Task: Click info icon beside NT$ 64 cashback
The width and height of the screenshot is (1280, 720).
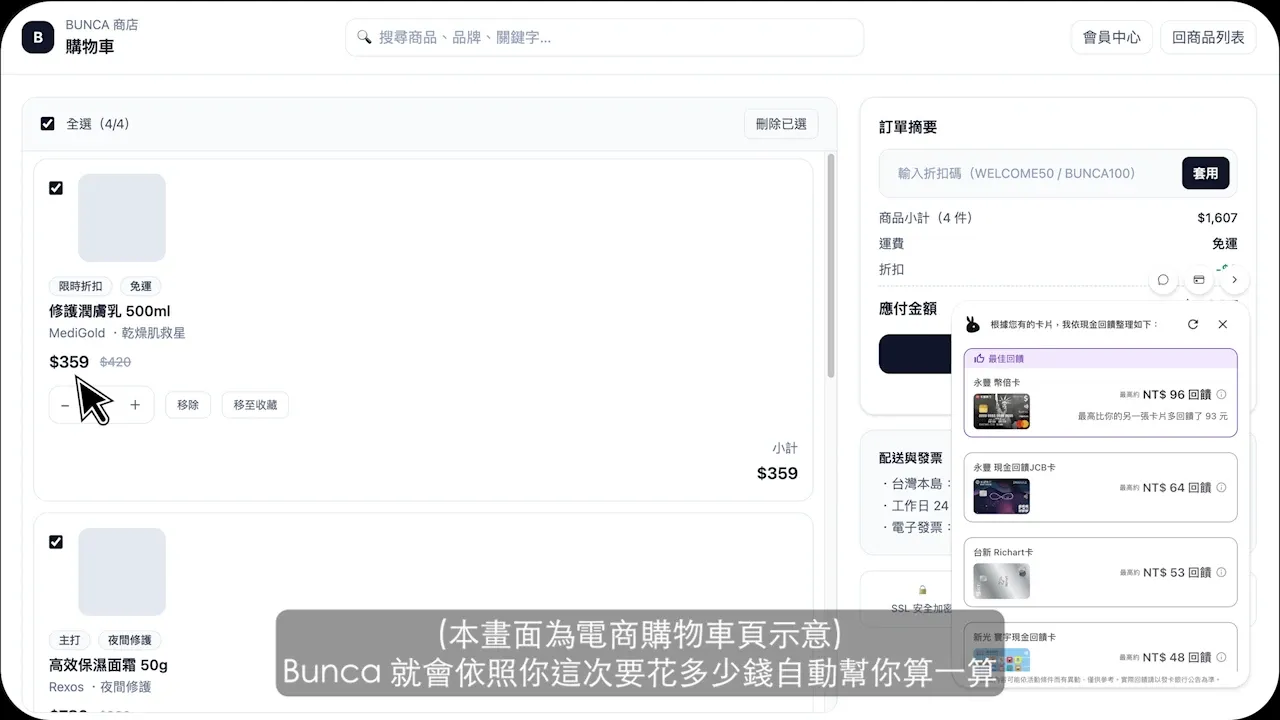Action: tap(1221, 488)
